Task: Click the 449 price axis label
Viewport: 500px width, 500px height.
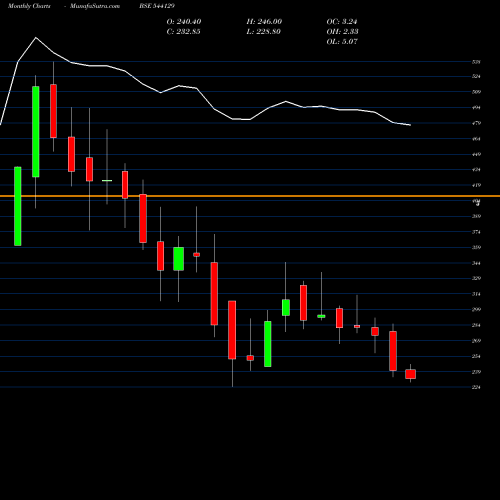Action: point(476,155)
